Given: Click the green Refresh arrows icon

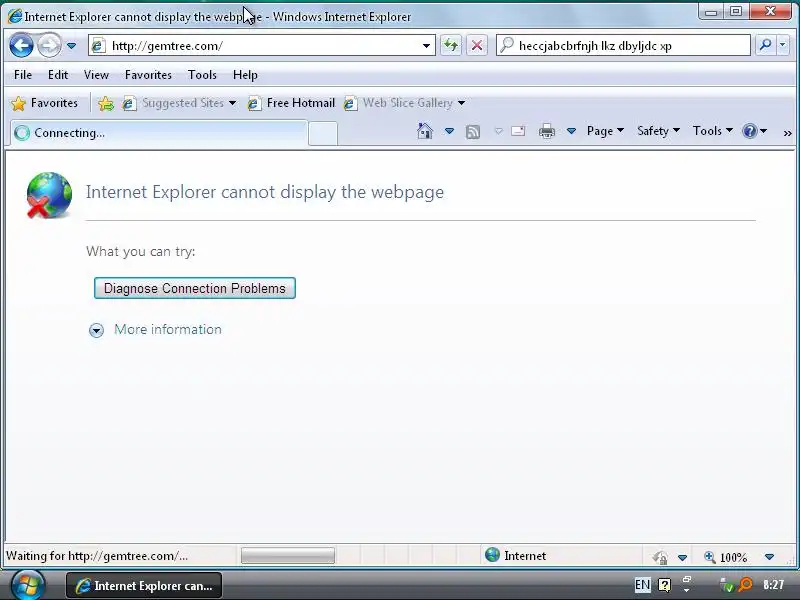Looking at the screenshot, I should coord(451,45).
